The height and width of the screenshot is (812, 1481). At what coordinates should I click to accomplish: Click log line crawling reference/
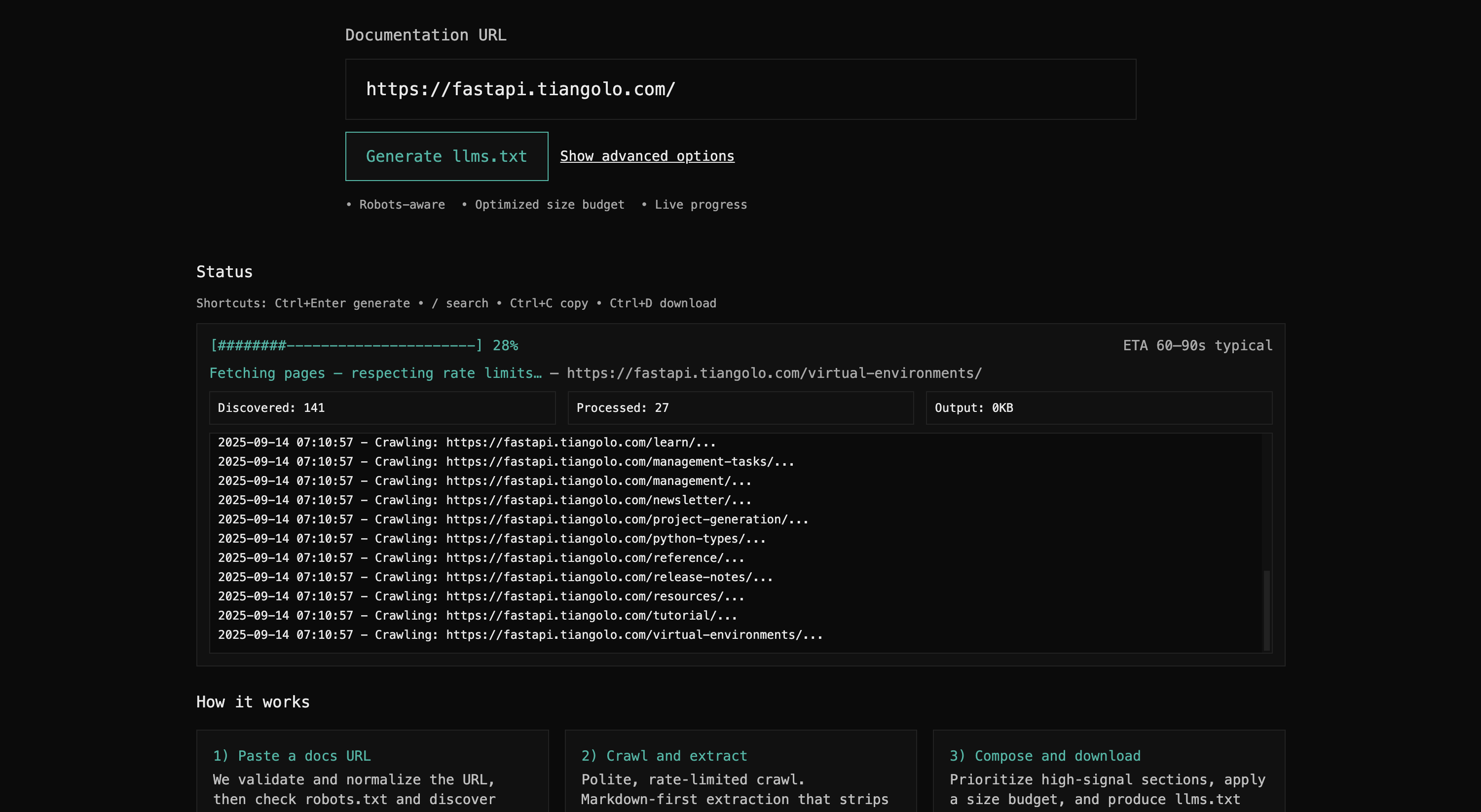[481, 558]
